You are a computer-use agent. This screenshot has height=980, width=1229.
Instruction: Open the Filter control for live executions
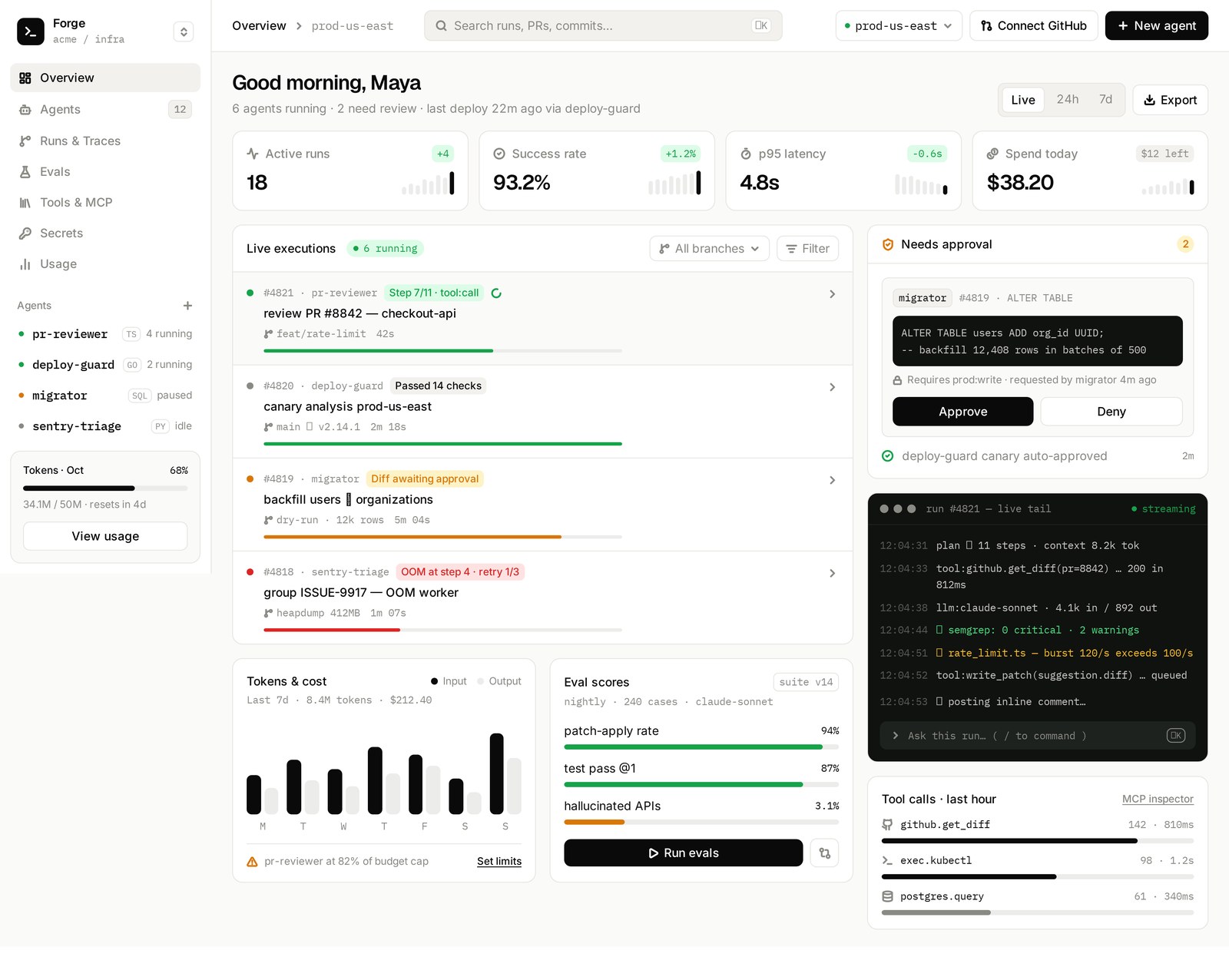coord(807,249)
